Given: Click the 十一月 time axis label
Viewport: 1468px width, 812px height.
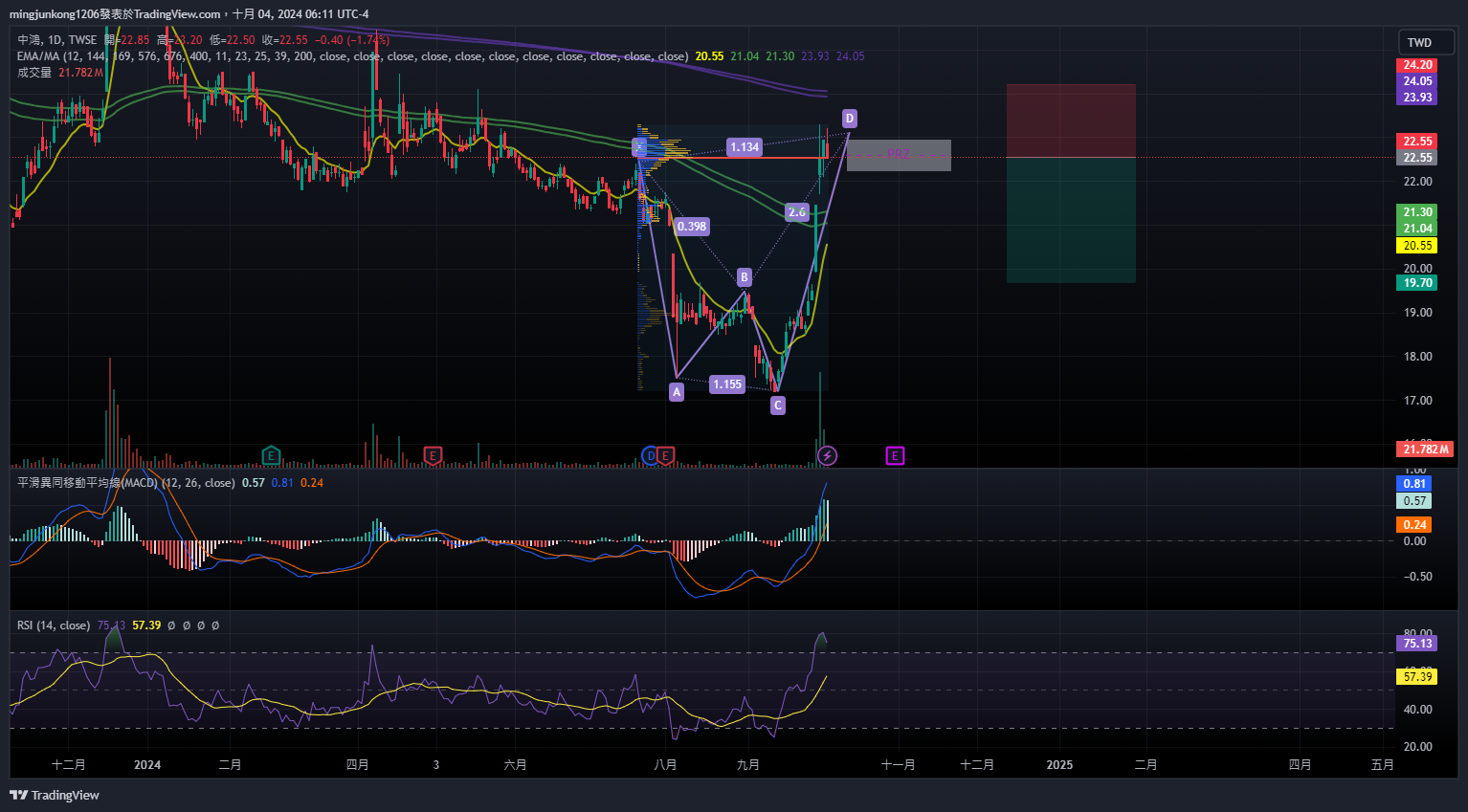Looking at the screenshot, I should (x=898, y=765).
